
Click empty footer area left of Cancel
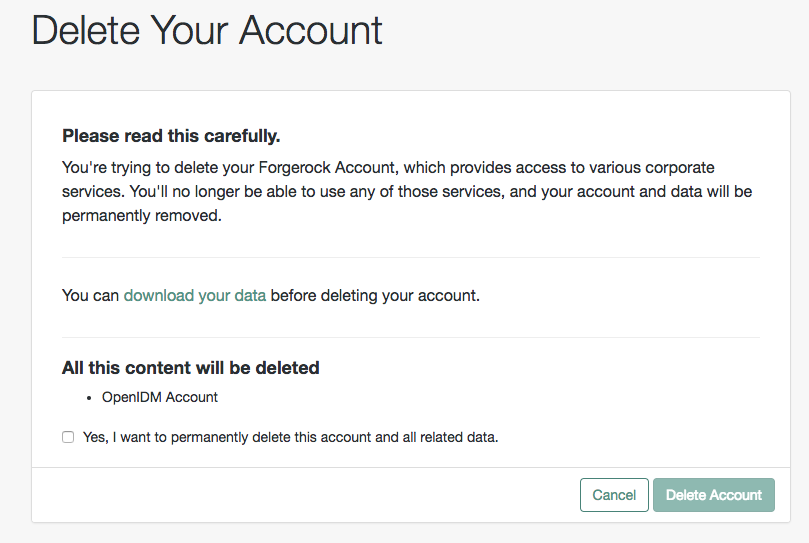click(x=305, y=495)
